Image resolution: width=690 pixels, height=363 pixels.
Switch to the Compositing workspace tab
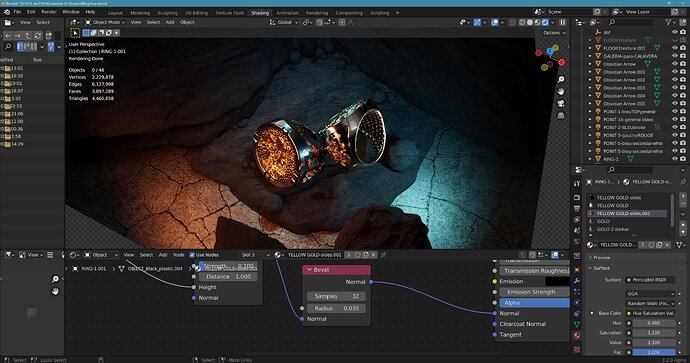pos(349,13)
